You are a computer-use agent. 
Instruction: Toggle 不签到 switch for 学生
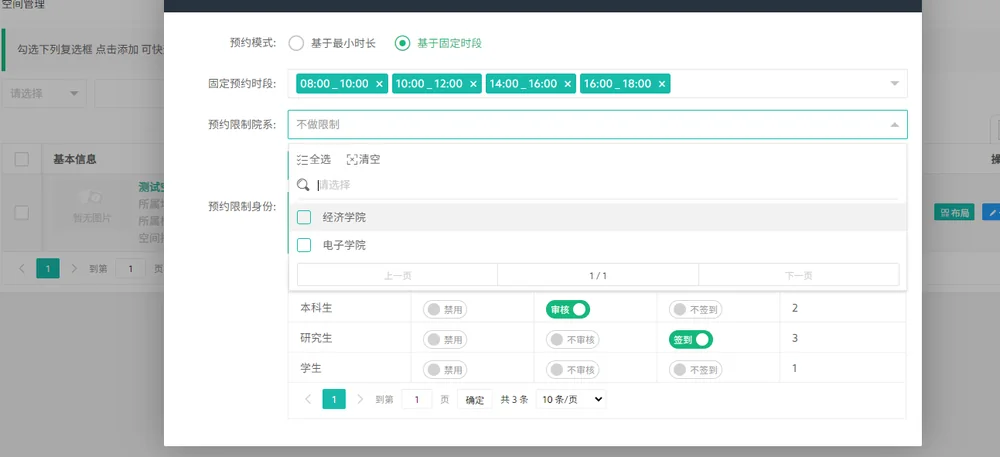pos(696,370)
